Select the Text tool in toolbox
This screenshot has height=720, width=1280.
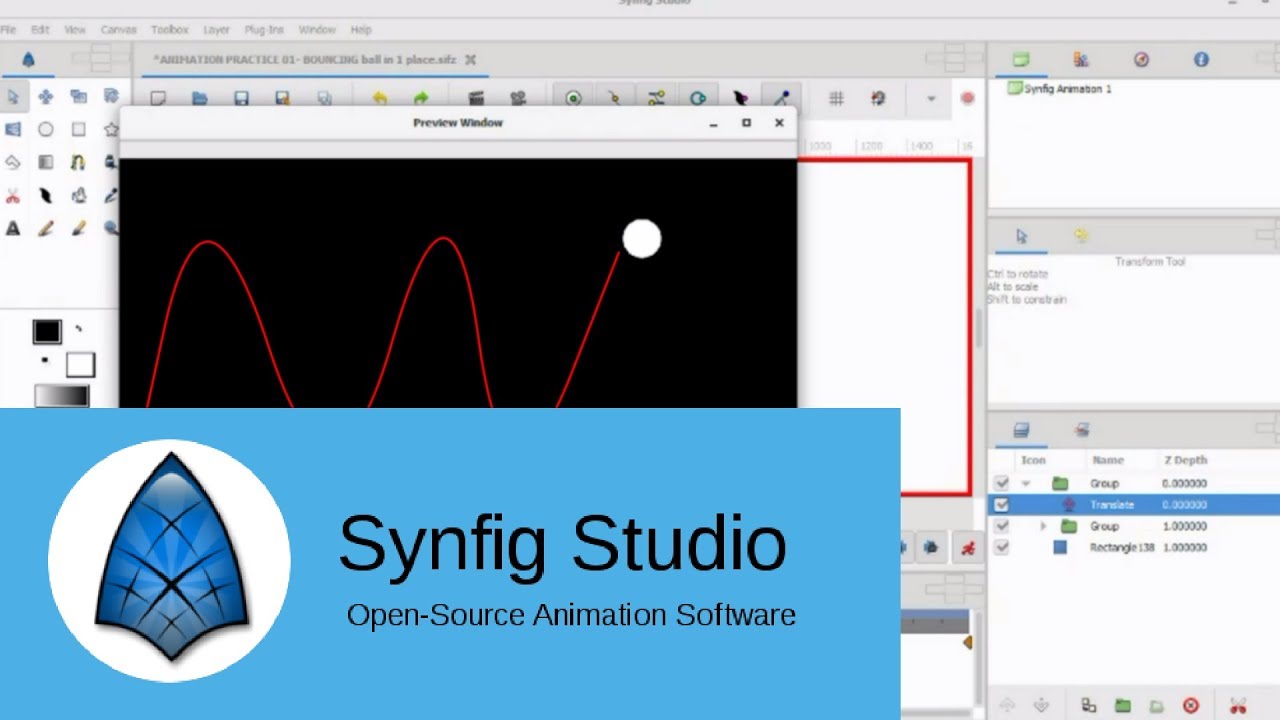tap(13, 229)
